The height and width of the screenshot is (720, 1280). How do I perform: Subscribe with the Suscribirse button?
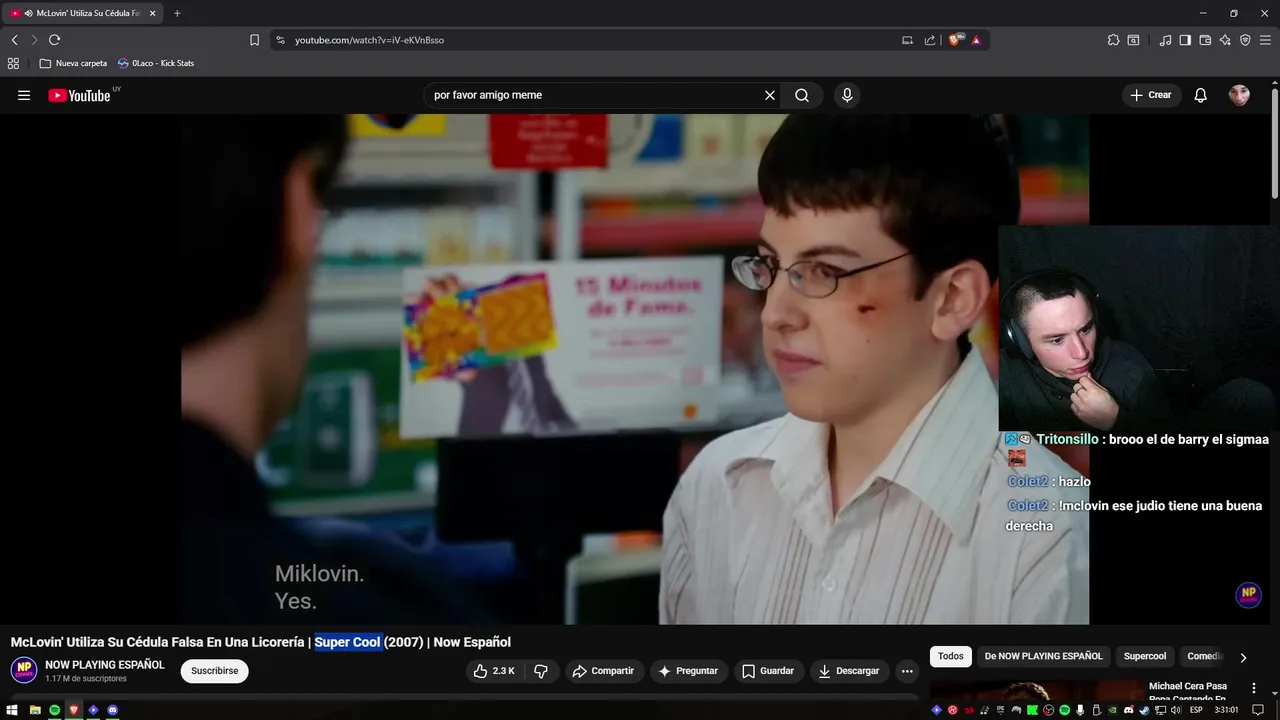[215, 671]
